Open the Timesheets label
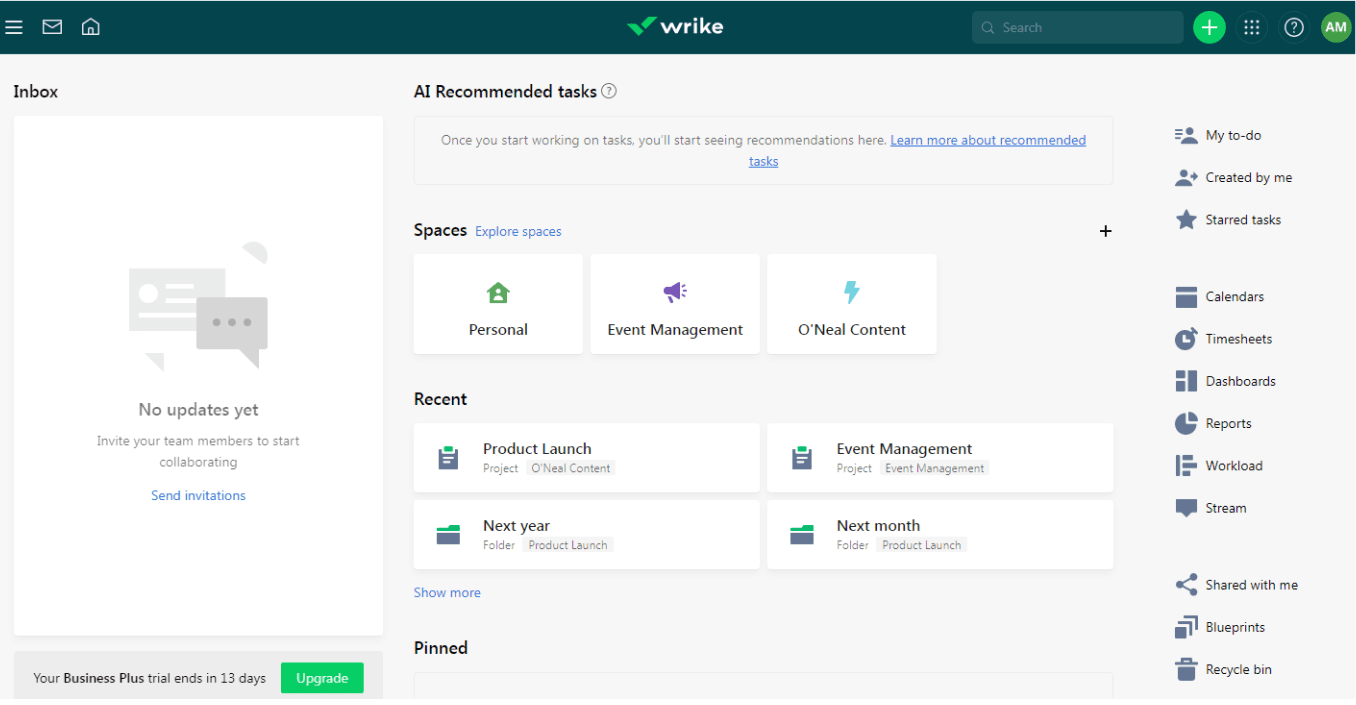Viewport: 1356px width, 705px height. [x=1239, y=339]
